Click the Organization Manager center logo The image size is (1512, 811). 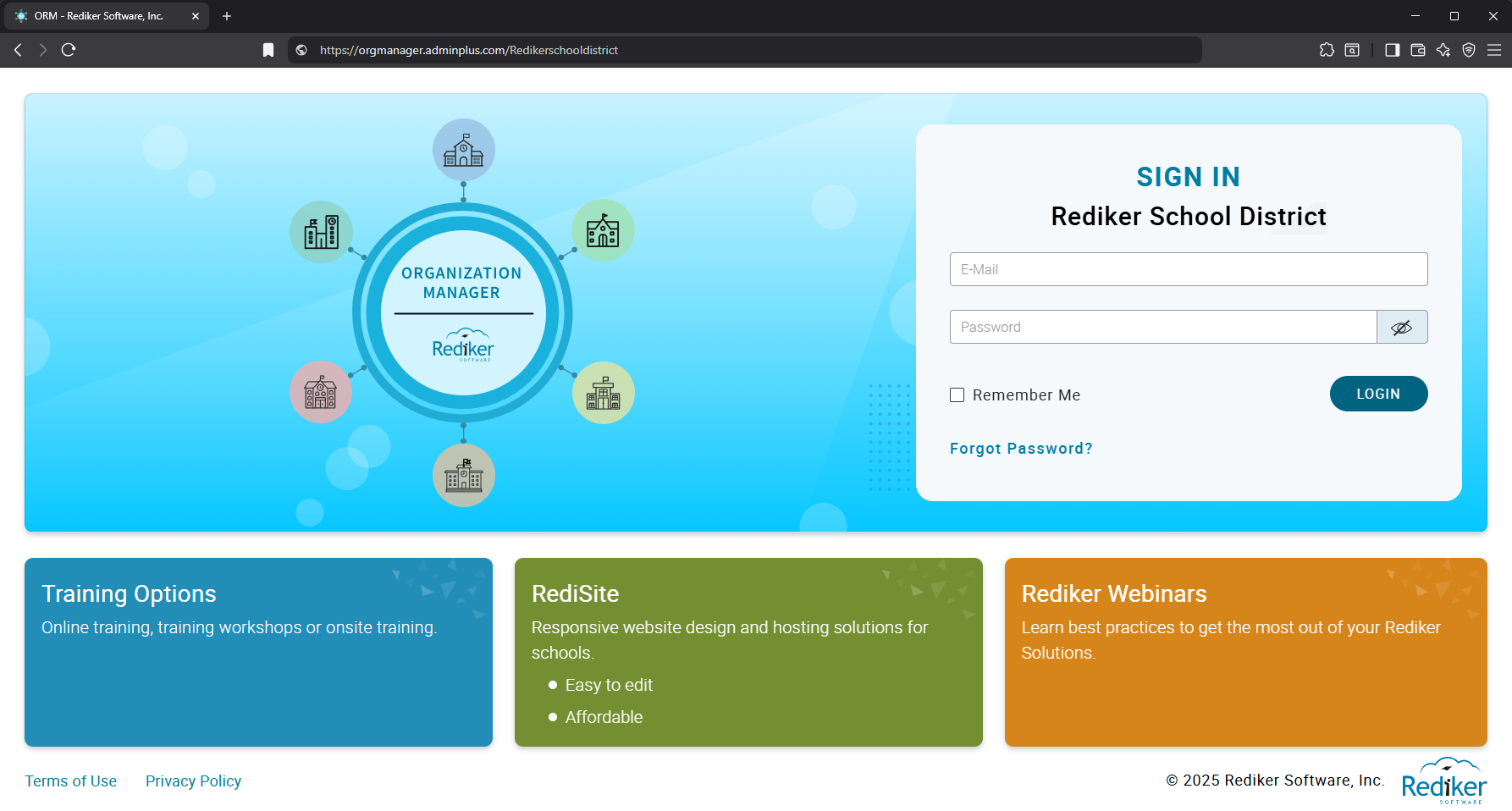[x=463, y=313]
